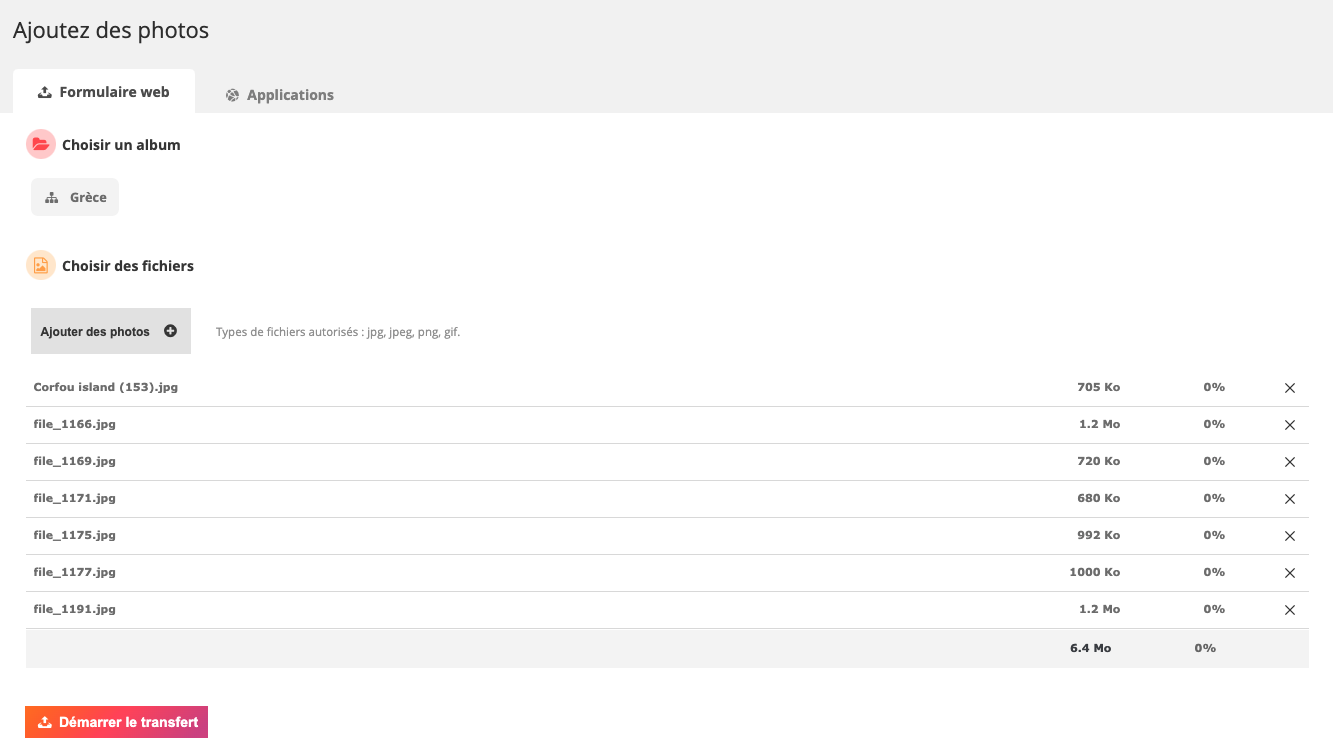Start upload with Démarrer le transfert
The height and width of the screenshot is (755, 1333).
pos(116,722)
